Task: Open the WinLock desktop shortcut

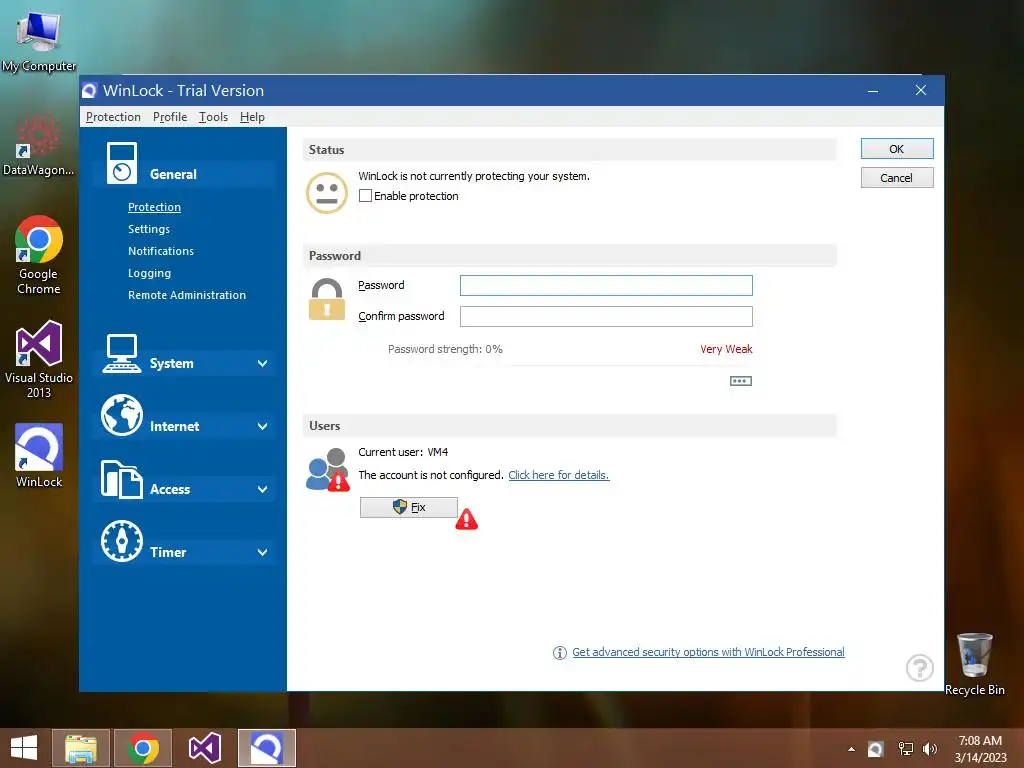Action: [39, 456]
